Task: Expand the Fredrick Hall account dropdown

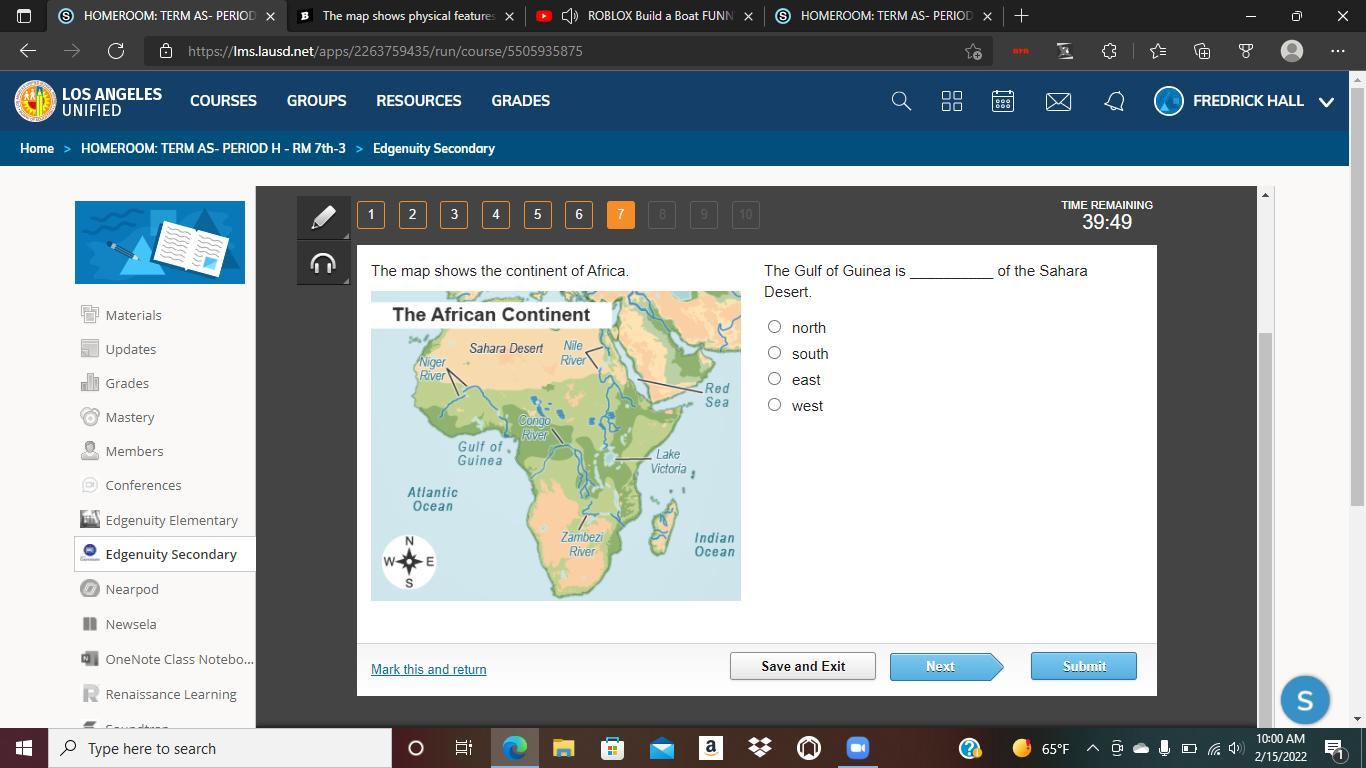Action: [x=1327, y=102]
